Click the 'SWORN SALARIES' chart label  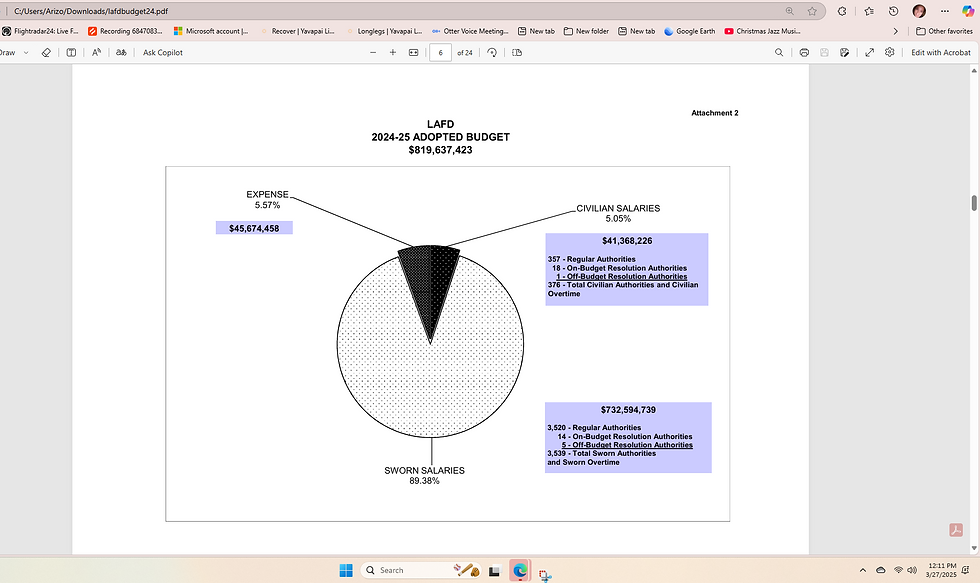tap(424, 471)
